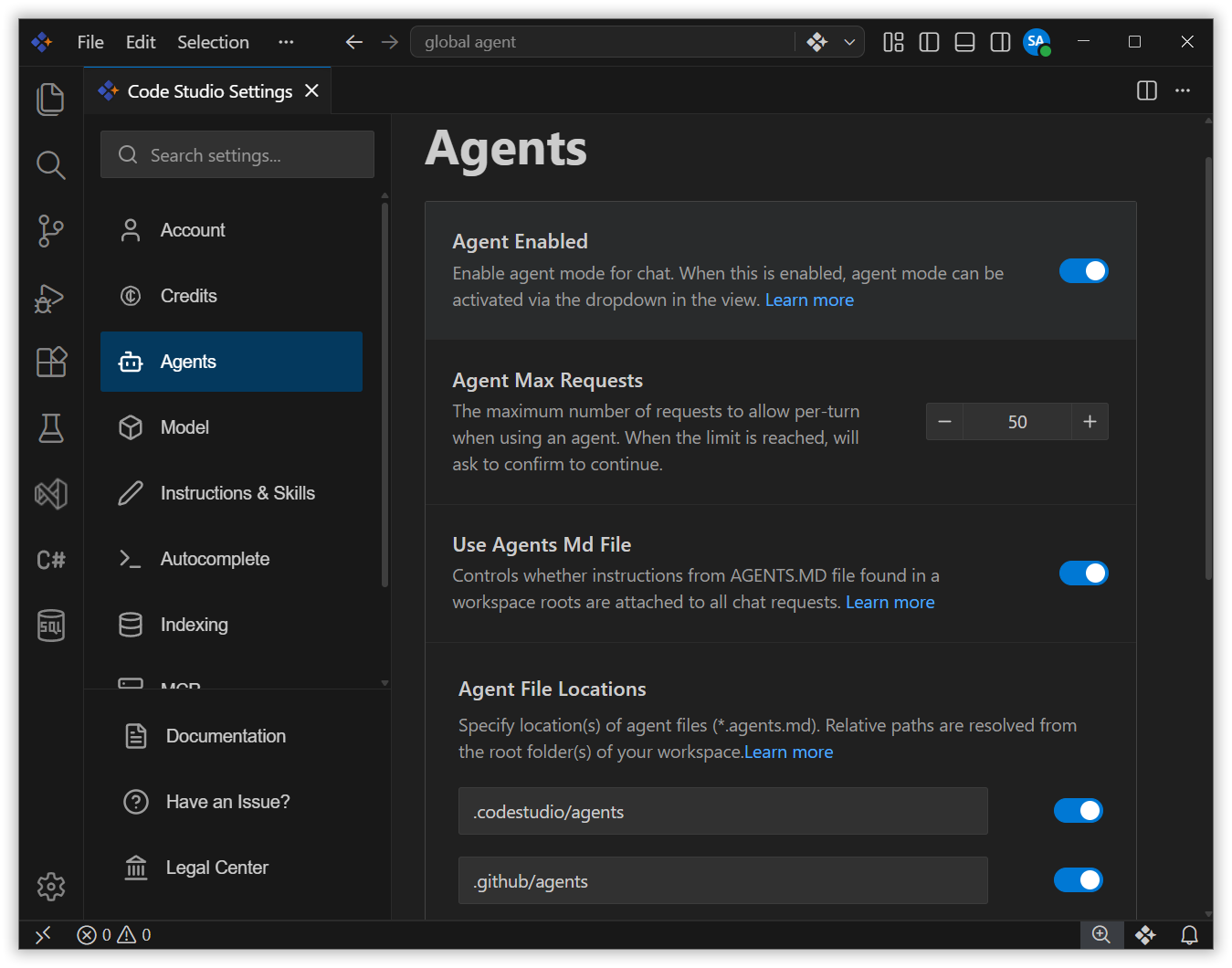Open the Source Control view
The height and width of the screenshot is (968, 1232).
click(50, 231)
